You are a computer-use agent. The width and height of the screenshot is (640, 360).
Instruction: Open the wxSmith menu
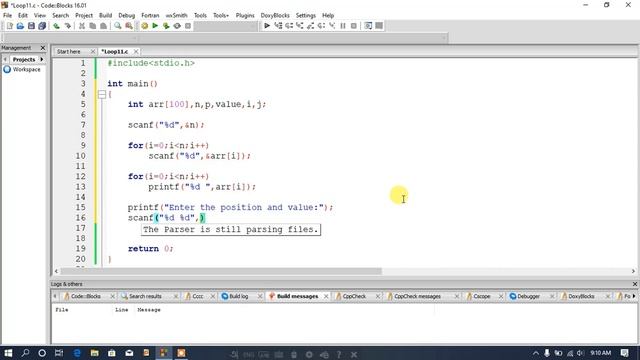176,15
